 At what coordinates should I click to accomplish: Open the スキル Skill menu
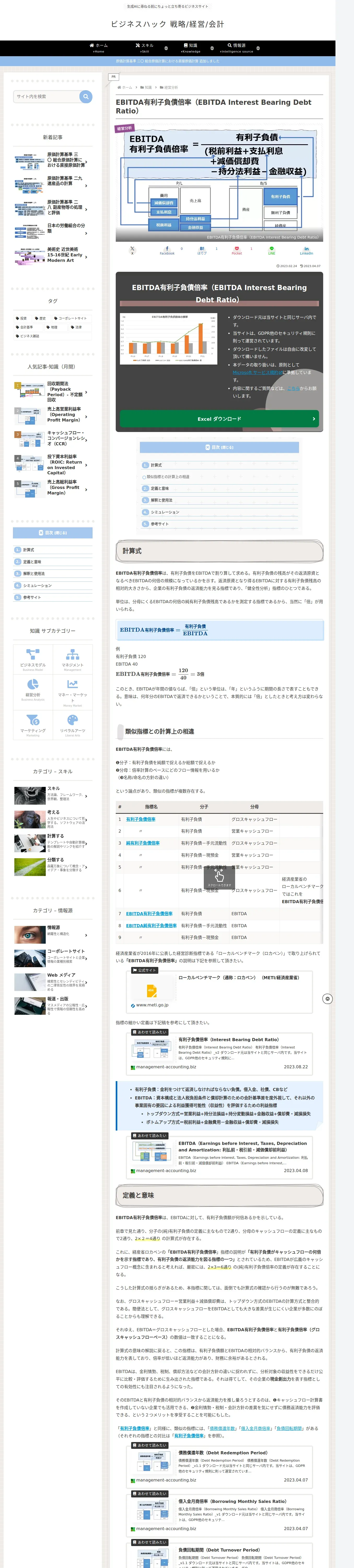tap(145, 48)
